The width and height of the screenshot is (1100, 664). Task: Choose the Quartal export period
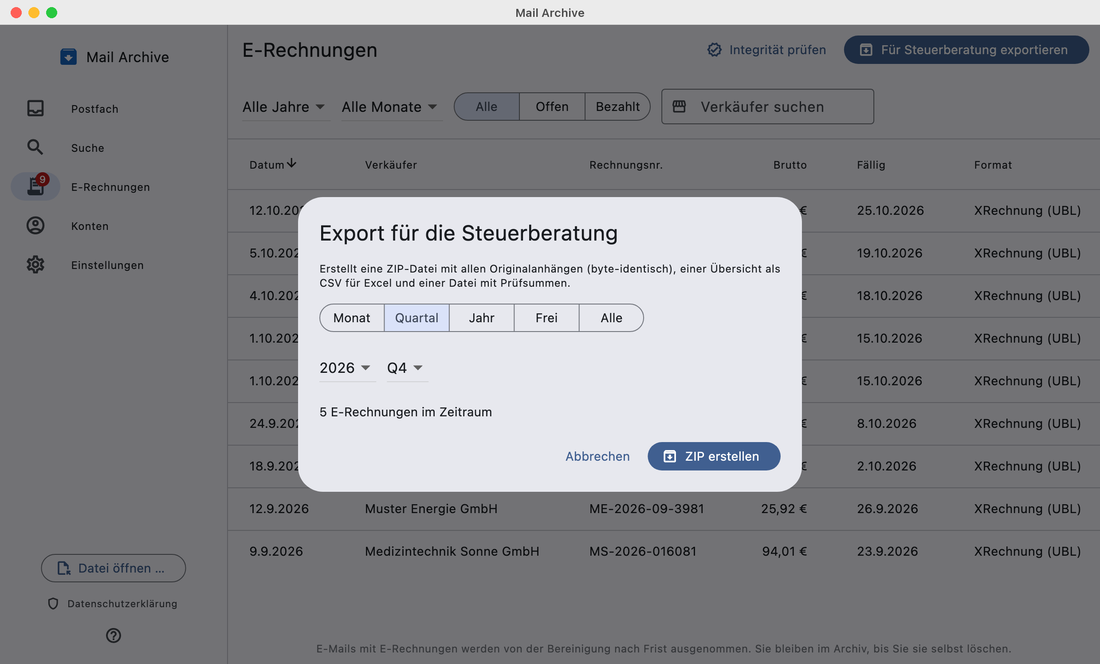click(x=417, y=318)
